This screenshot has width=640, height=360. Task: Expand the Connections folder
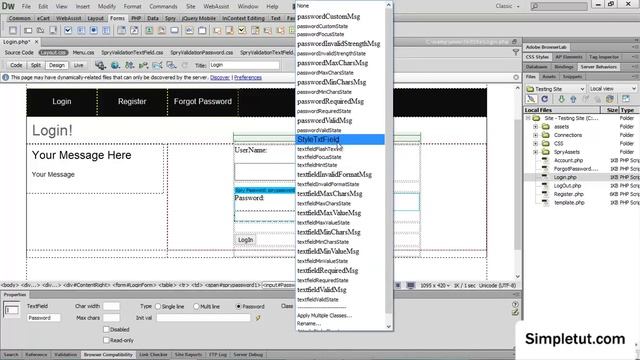(536, 135)
